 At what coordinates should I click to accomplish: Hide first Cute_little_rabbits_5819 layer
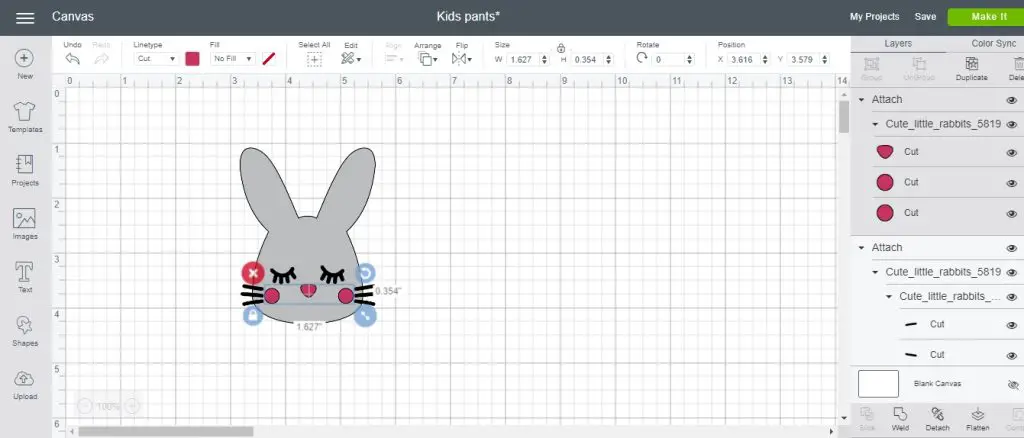(x=1012, y=125)
